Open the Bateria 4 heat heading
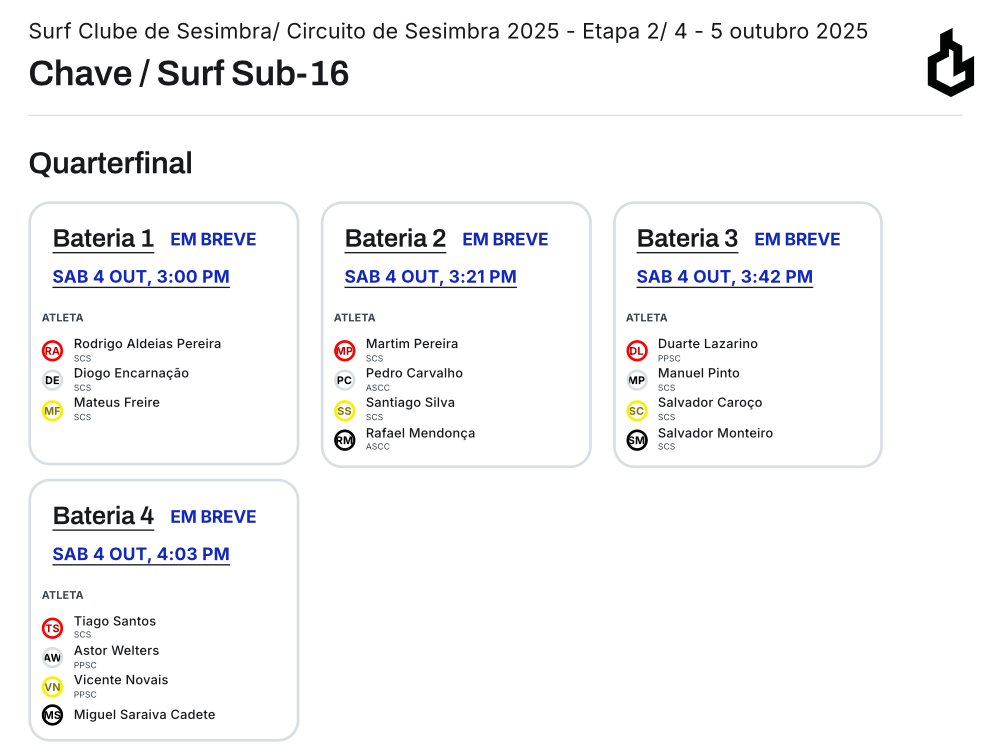 coord(103,517)
